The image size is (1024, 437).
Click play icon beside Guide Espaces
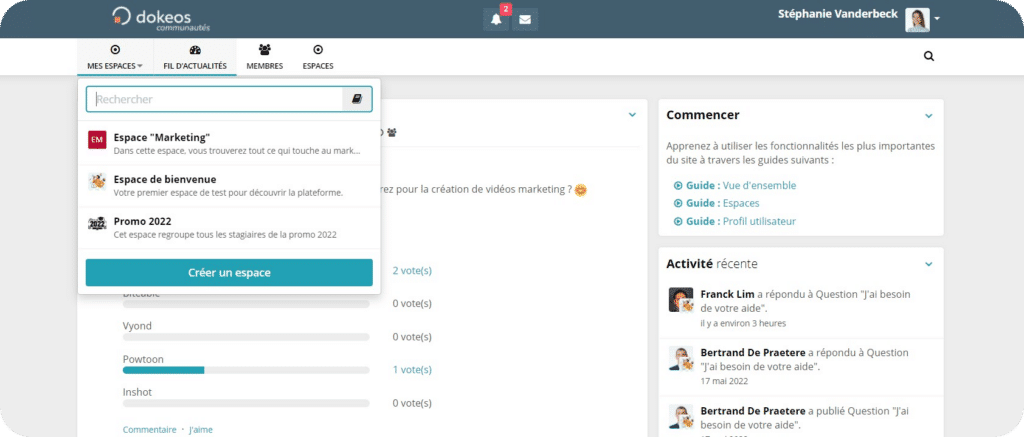[x=678, y=204]
